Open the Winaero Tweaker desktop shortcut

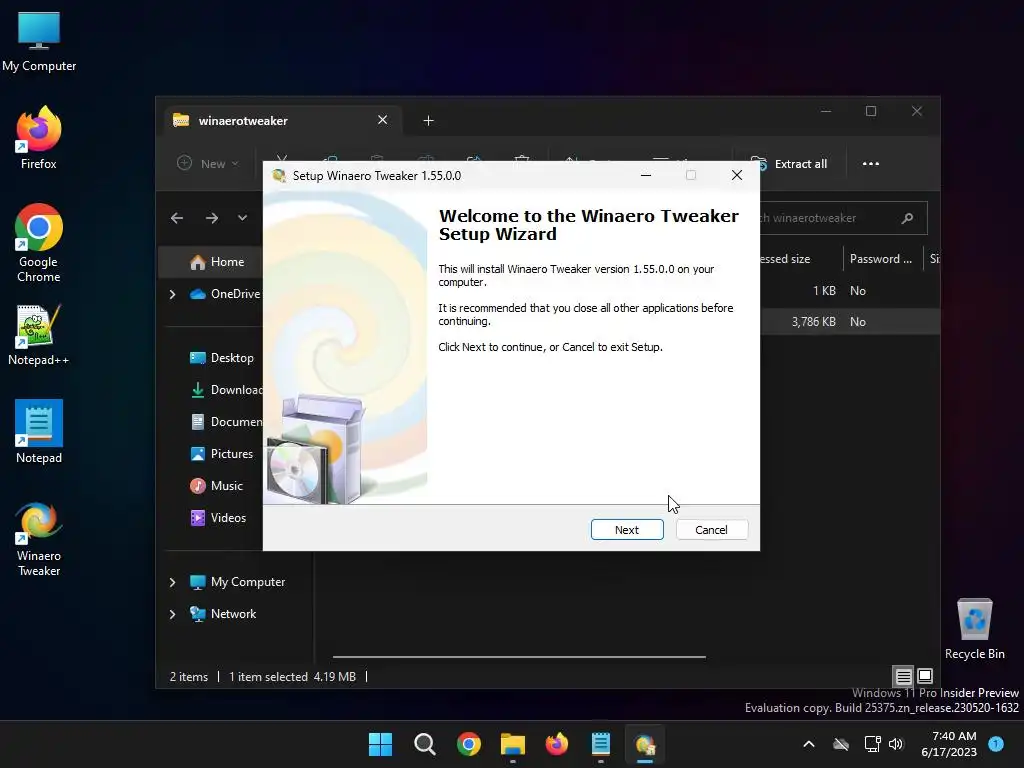39,539
